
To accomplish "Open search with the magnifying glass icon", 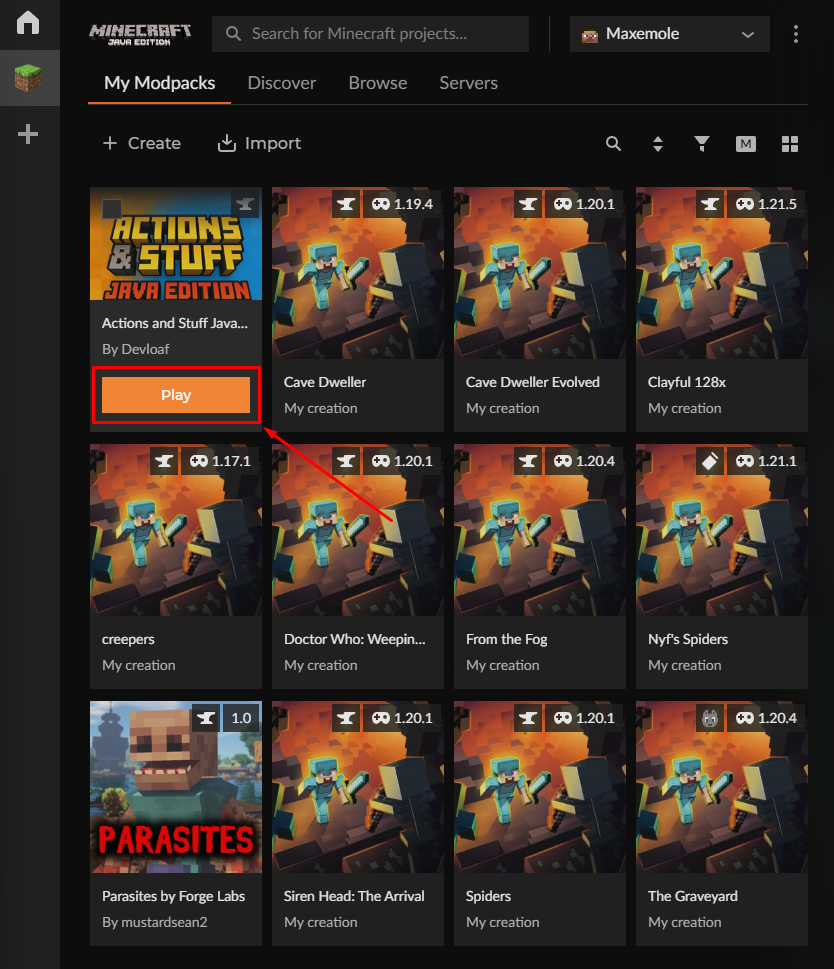I will (613, 143).
